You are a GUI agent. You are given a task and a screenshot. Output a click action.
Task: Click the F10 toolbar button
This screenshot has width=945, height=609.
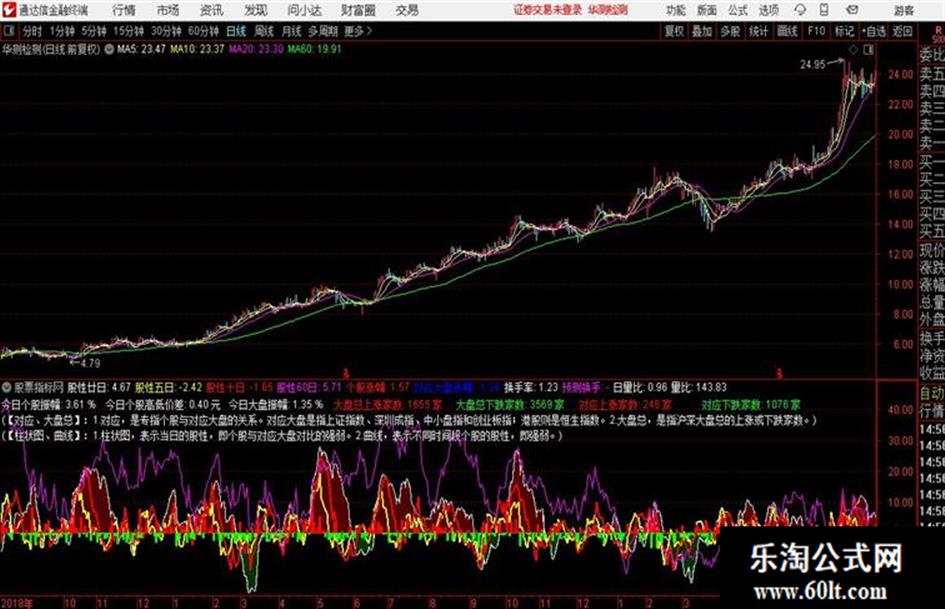tap(817, 31)
